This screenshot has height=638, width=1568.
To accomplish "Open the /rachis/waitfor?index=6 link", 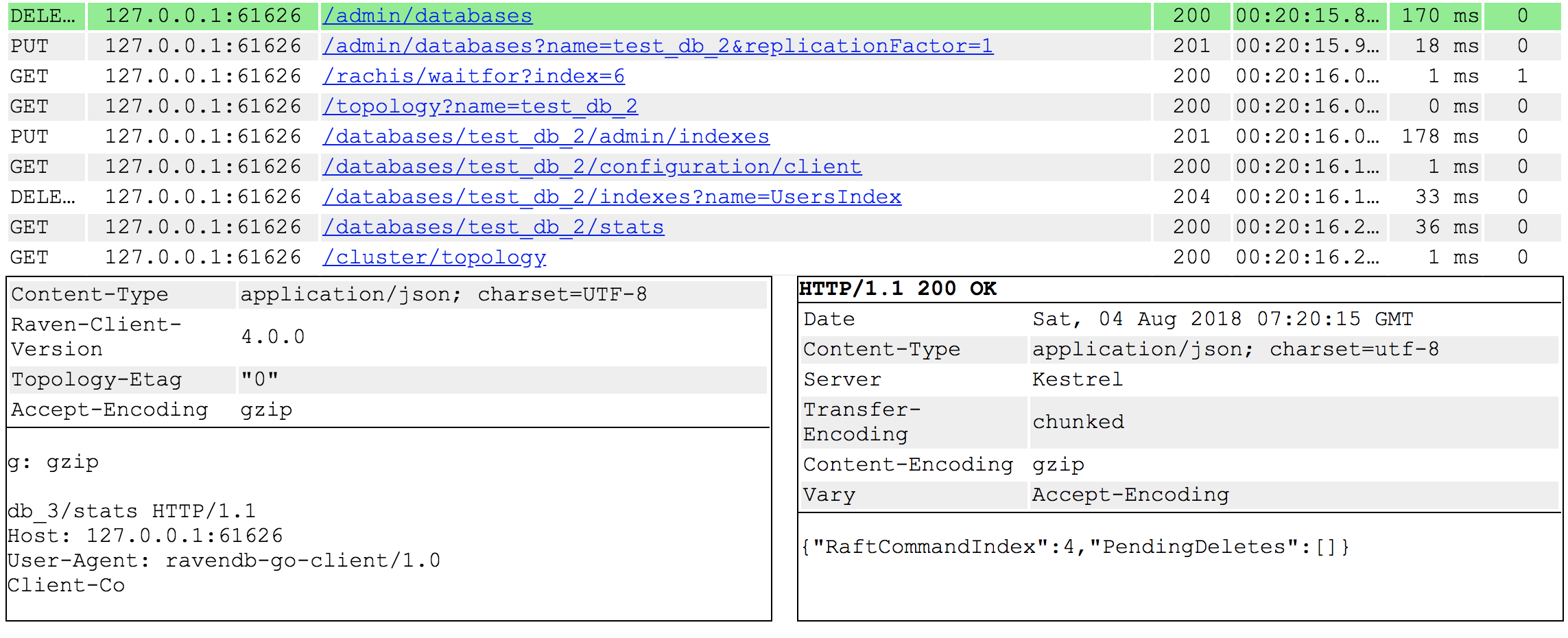I will (x=474, y=76).
